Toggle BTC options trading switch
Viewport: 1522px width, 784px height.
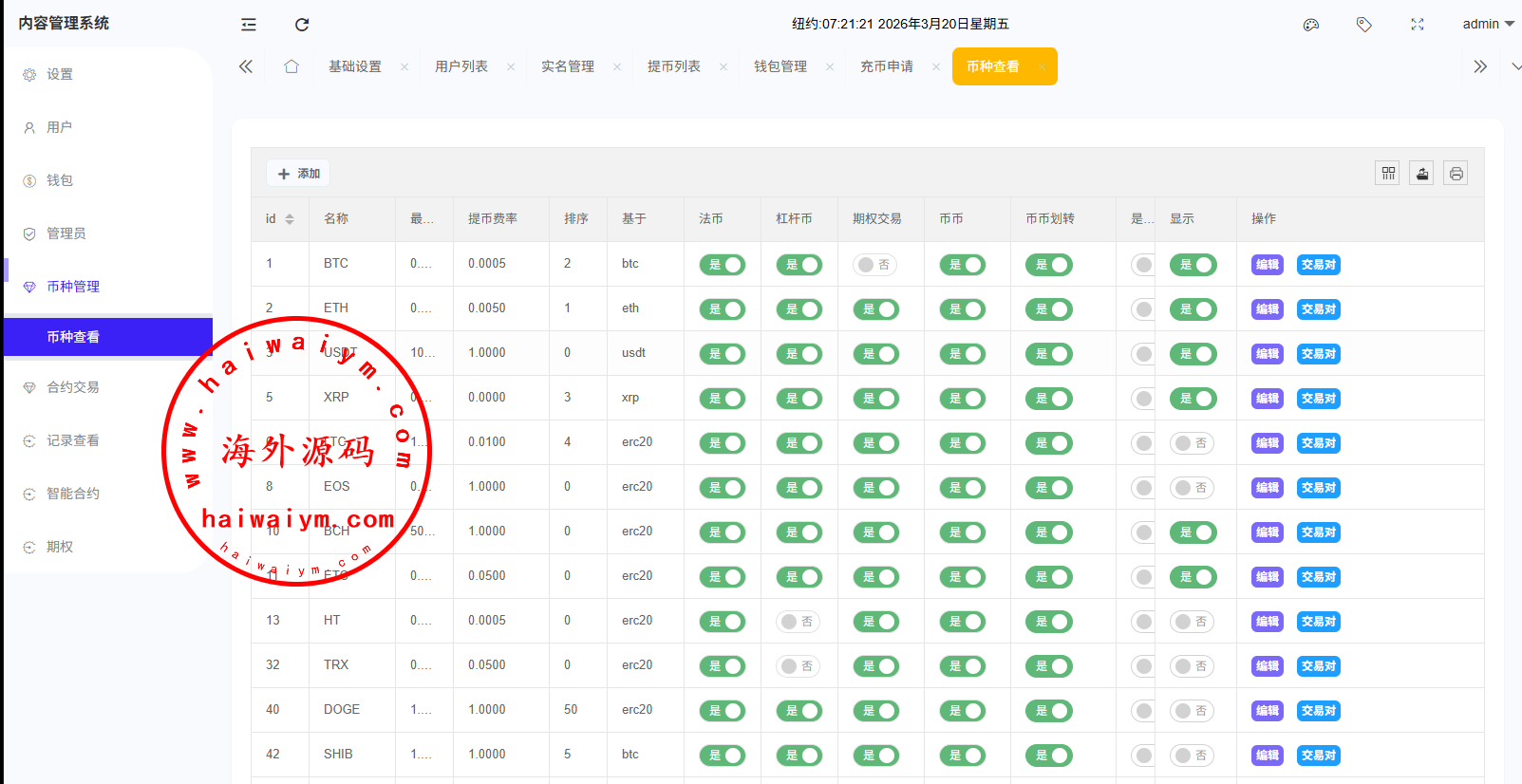[x=875, y=265]
